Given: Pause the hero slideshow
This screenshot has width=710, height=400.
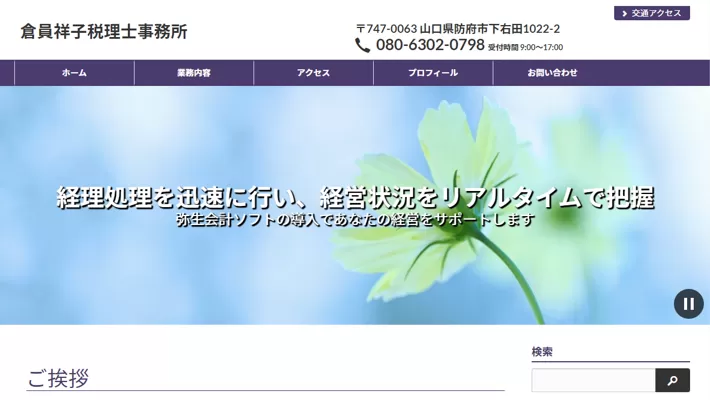Looking at the screenshot, I should [x=688, y=304].
